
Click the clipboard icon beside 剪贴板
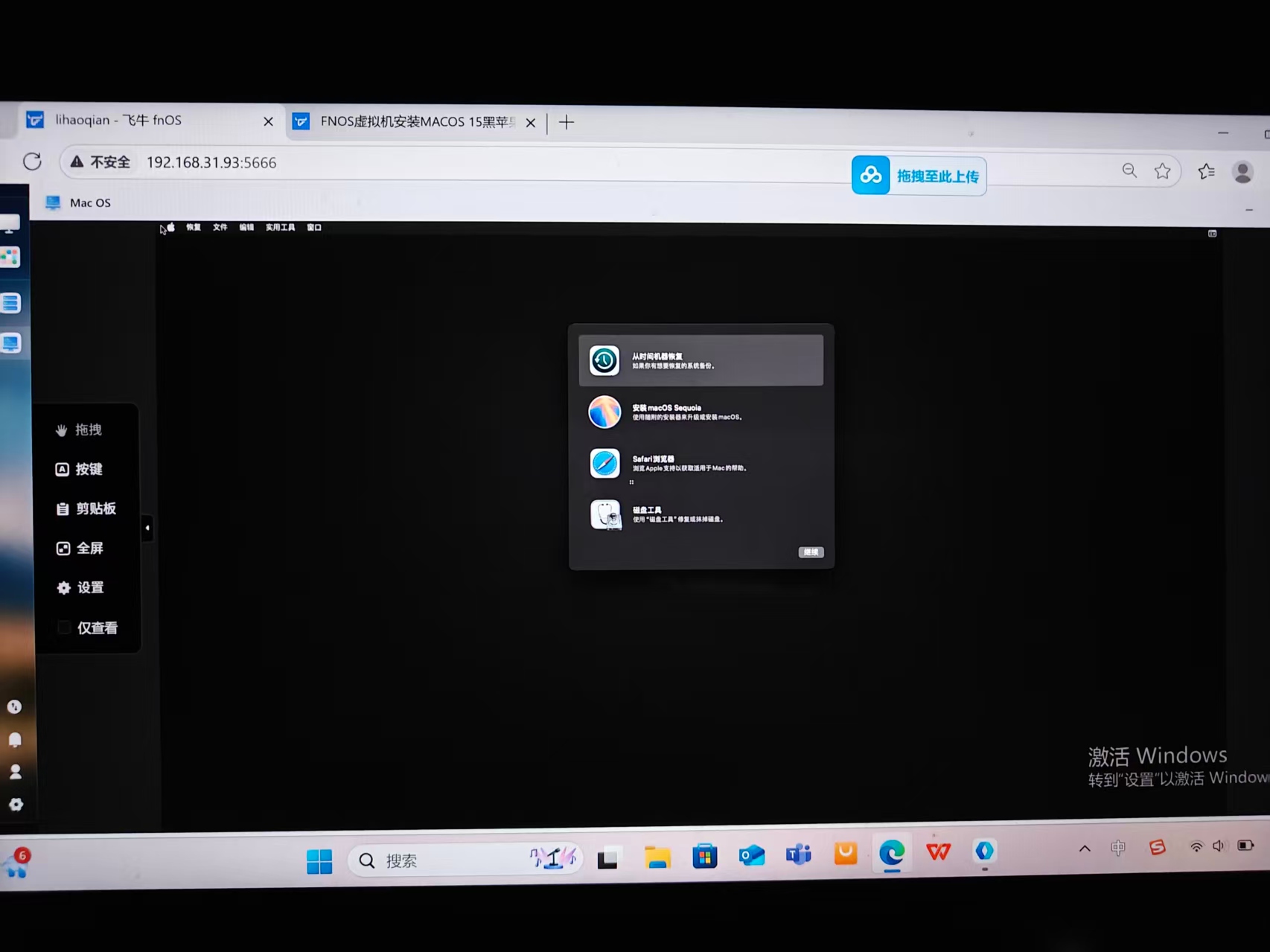pos(63,509)
